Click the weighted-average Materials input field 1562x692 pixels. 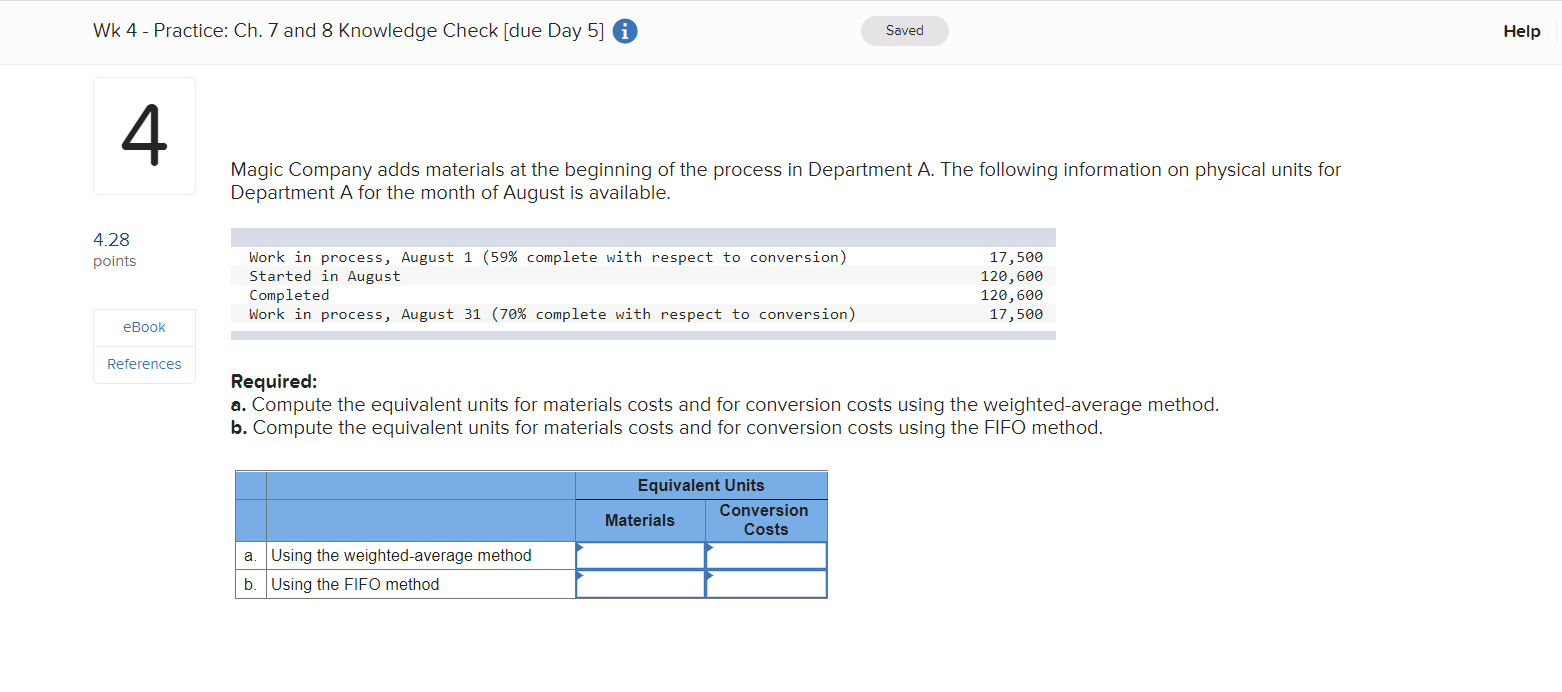point(643,555)
